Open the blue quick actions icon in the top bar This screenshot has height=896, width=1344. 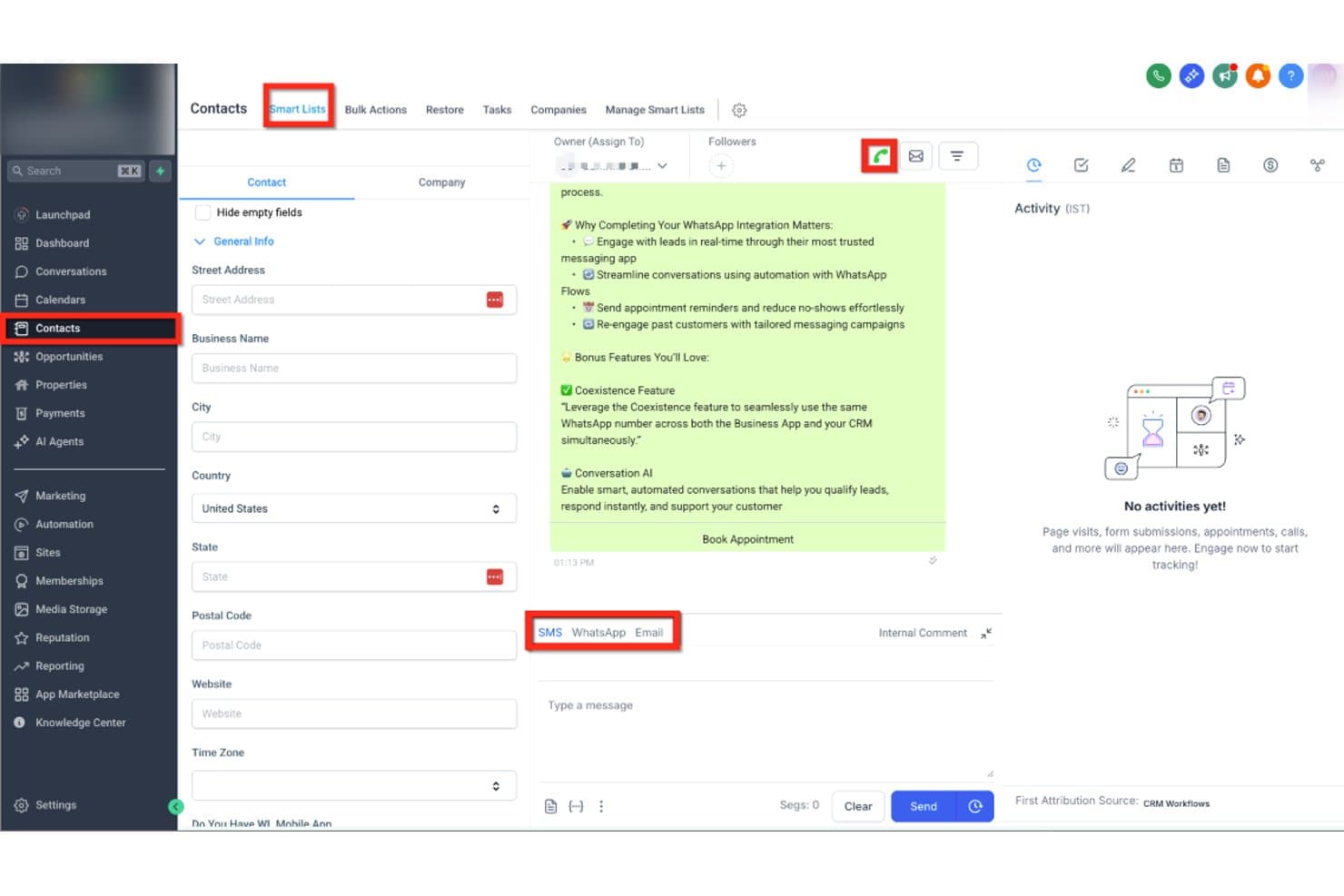(1191, 76)
